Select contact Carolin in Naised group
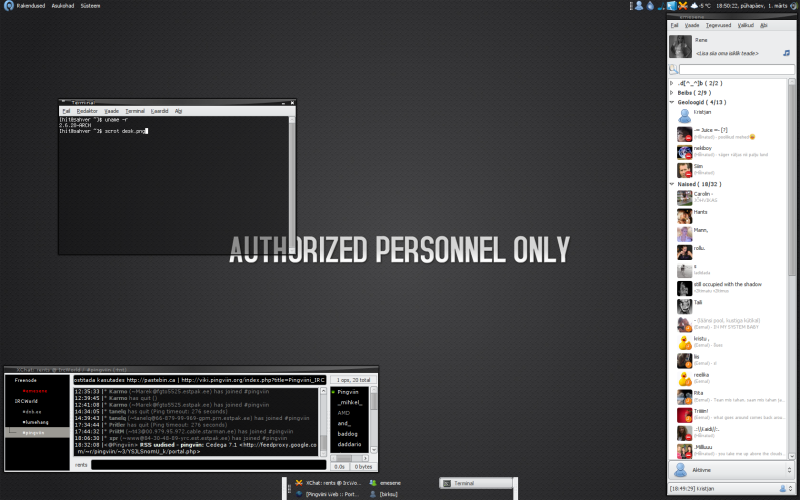This screenshot has width=800, height=500. pos(728,197)
